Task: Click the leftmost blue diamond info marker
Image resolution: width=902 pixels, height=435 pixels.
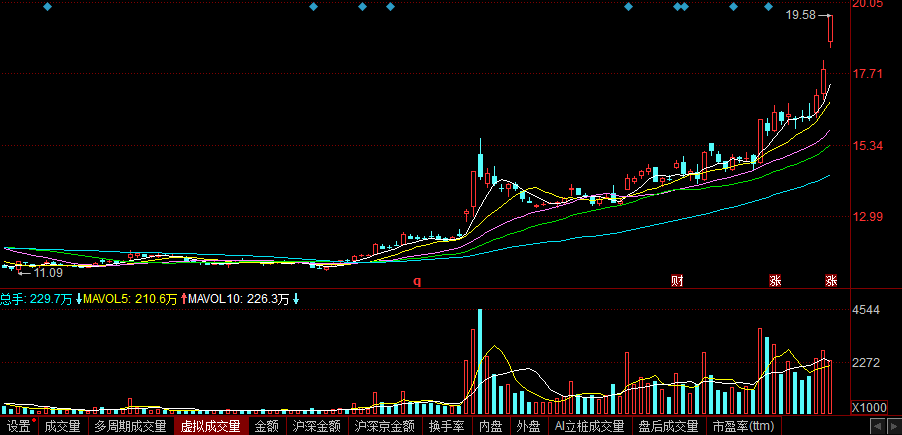Action: point(47,7)
